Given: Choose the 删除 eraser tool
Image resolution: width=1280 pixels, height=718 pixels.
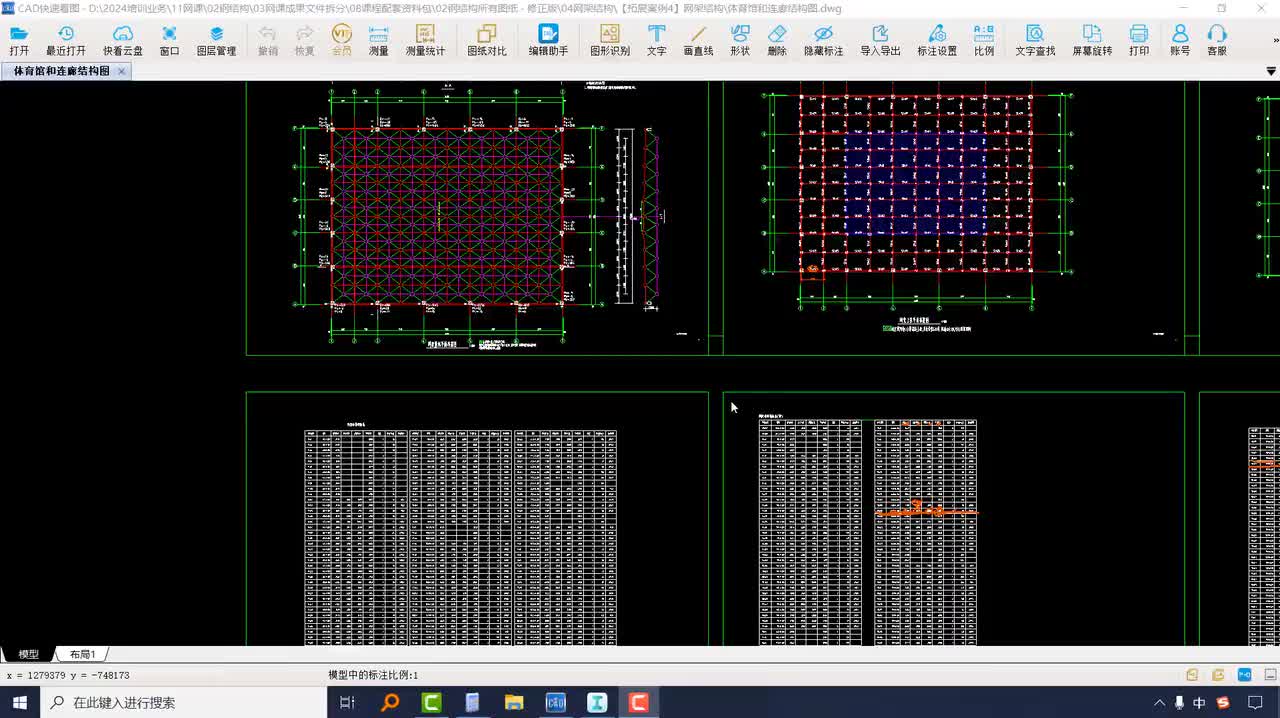Looking at the screenshot, I should point(777,40).
